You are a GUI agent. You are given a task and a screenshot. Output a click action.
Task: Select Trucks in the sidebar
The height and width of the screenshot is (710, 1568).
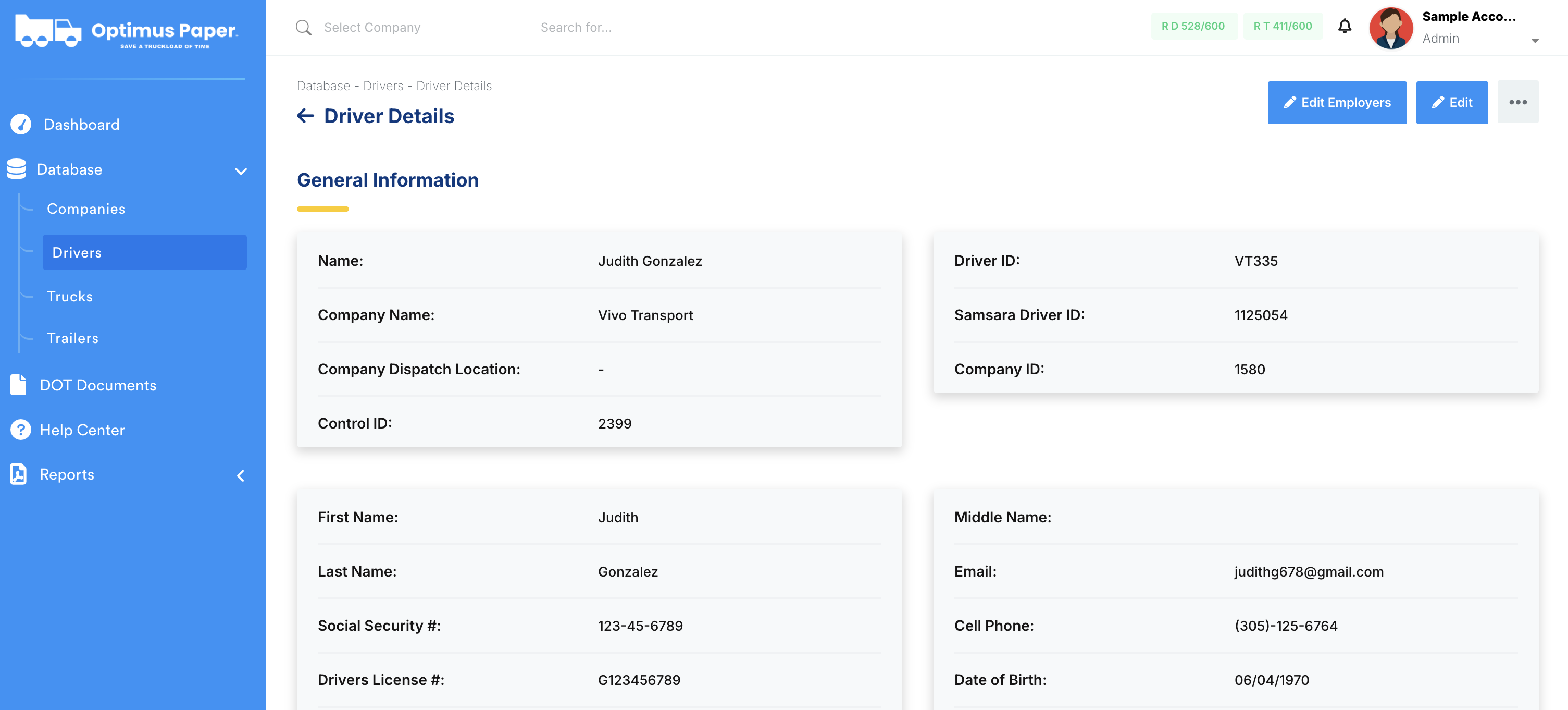point(70,297)
